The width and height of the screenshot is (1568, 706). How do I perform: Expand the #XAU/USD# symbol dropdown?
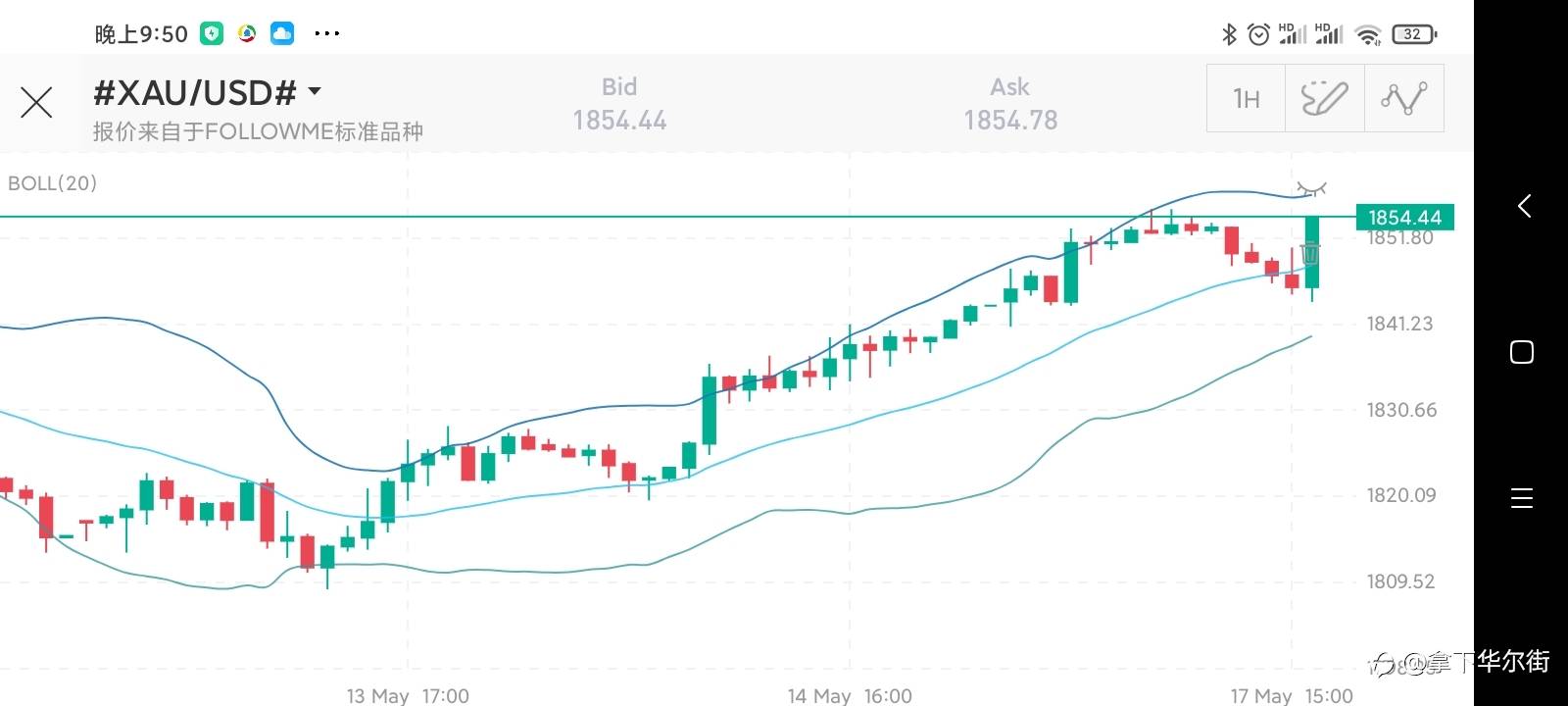[x=315, y=92]
